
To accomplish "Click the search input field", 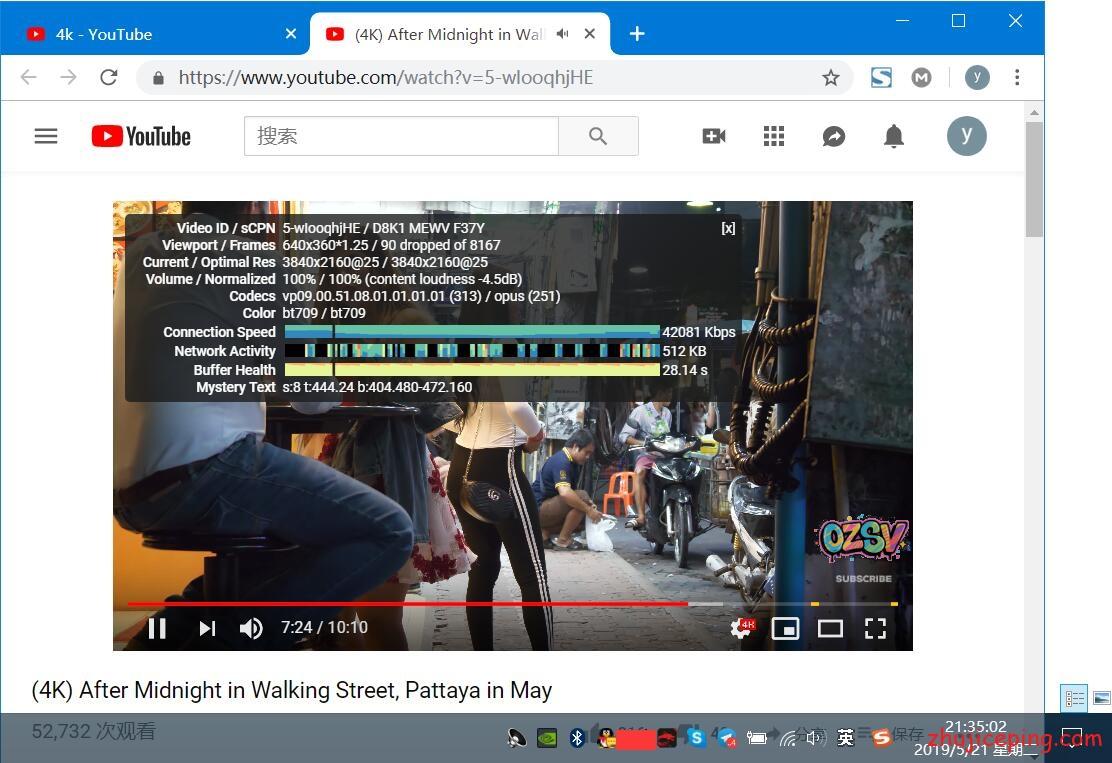I will (400, 136).
